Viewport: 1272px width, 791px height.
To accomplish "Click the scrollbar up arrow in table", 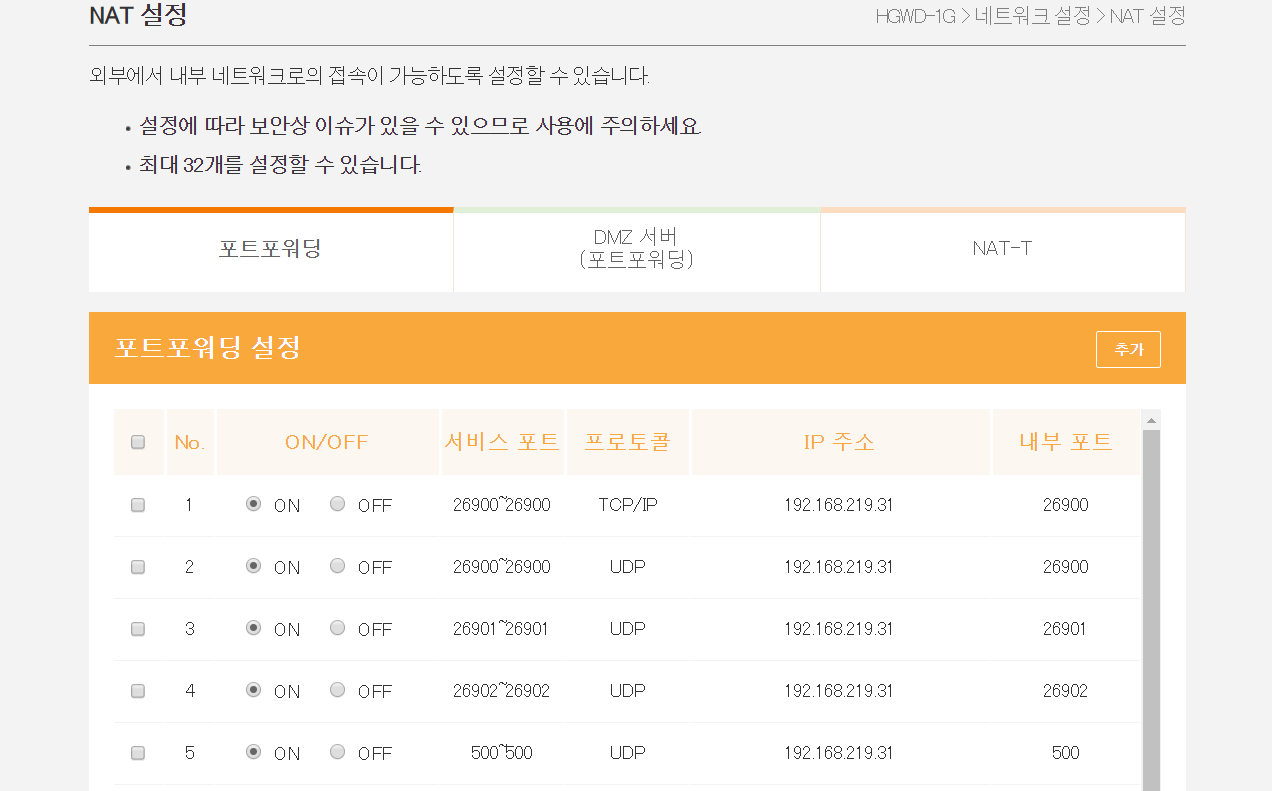I will click(x=1151, y=420).
